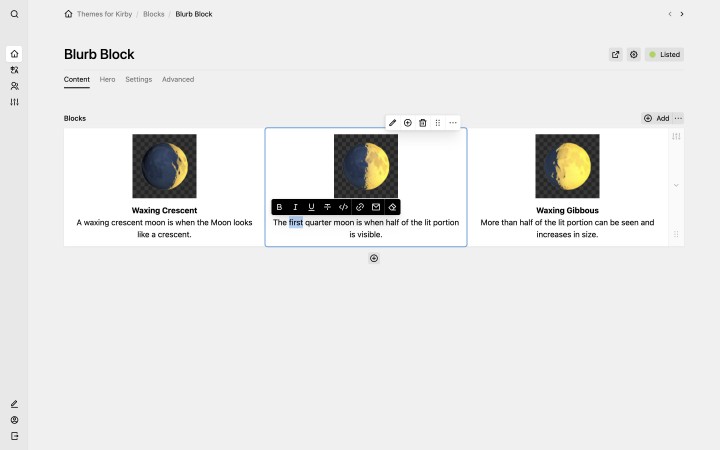Go to Site home in sidebar
The height and width of the screenshot is (450, 720).
point(14,54)
